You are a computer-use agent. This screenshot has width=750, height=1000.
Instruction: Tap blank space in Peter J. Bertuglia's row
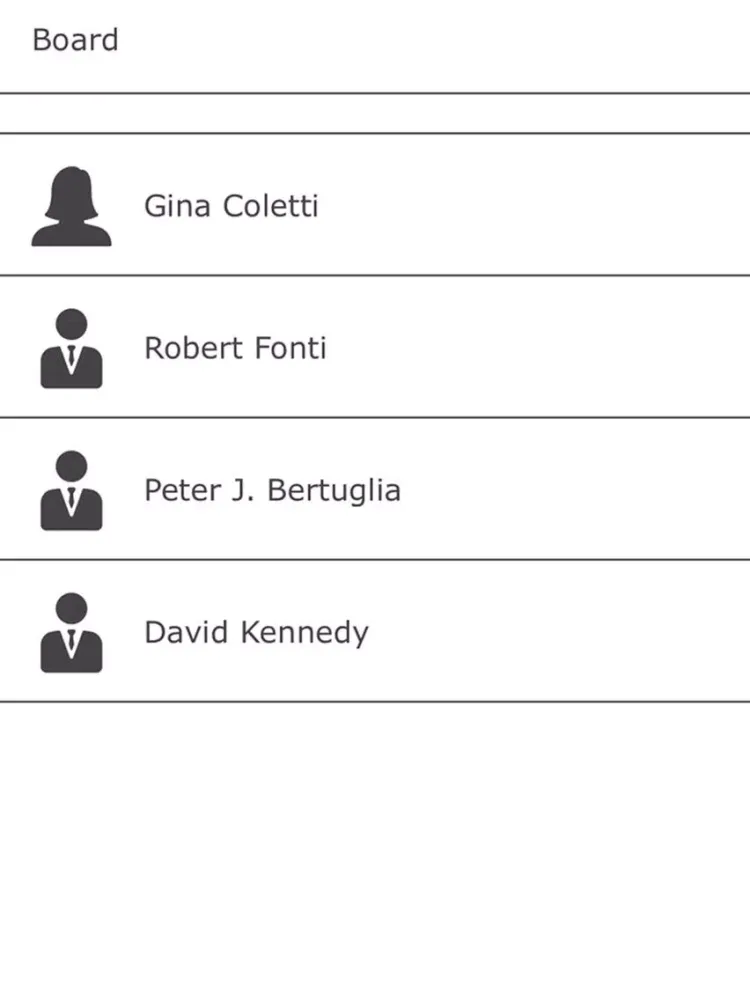click(590, 490)
